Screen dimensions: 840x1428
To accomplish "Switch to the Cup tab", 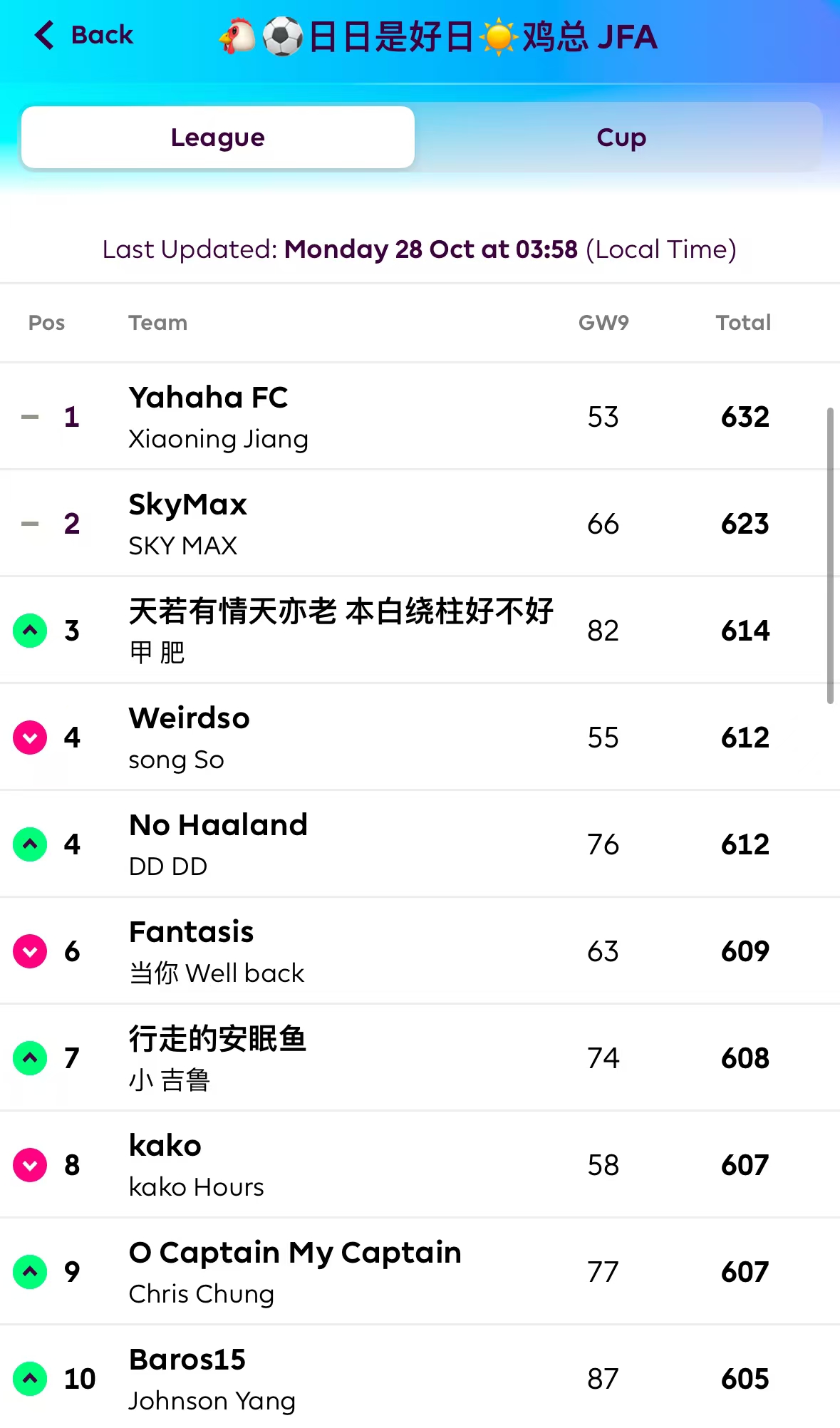I will [x=621, y=138].
